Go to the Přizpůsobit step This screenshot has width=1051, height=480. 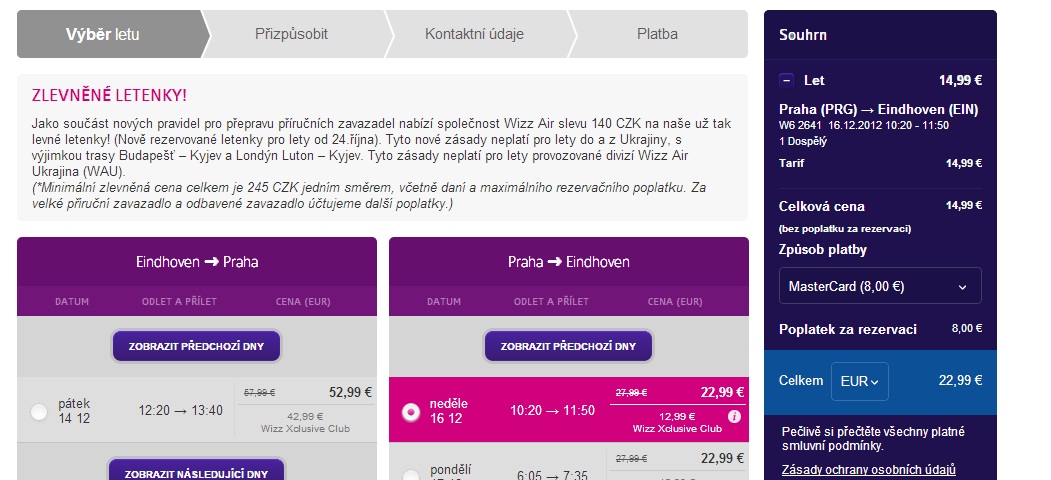tap(291, 34)
